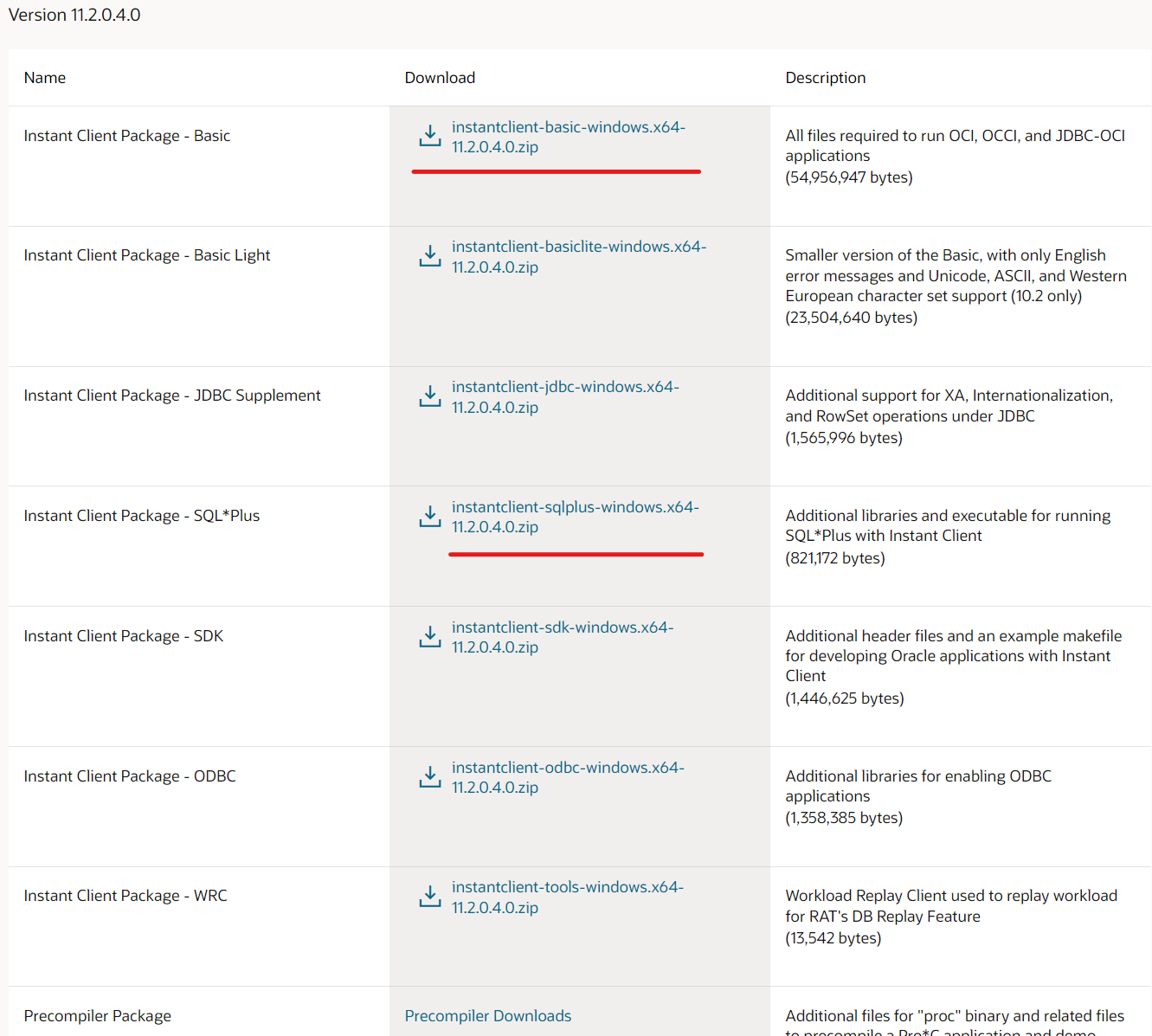Screen dimensions: 1152x1036
Task: Click the '(821,172 bytes)' size text
Action: click(835, 558)
